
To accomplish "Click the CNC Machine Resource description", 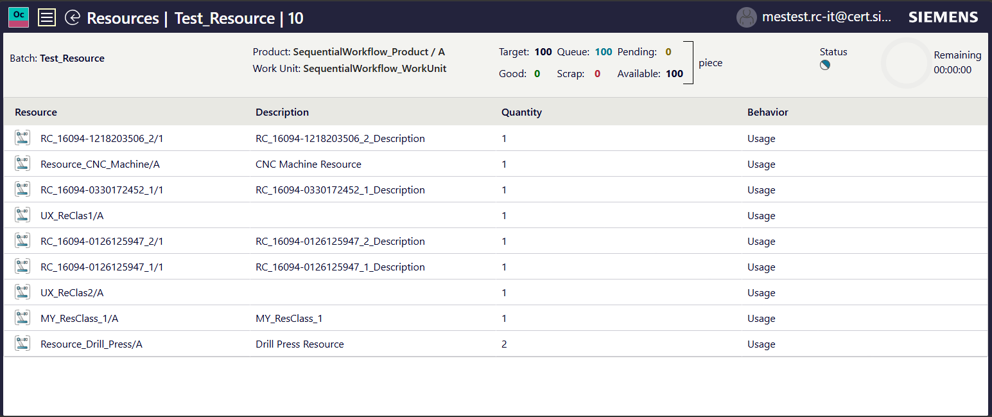I will [308, 164].
